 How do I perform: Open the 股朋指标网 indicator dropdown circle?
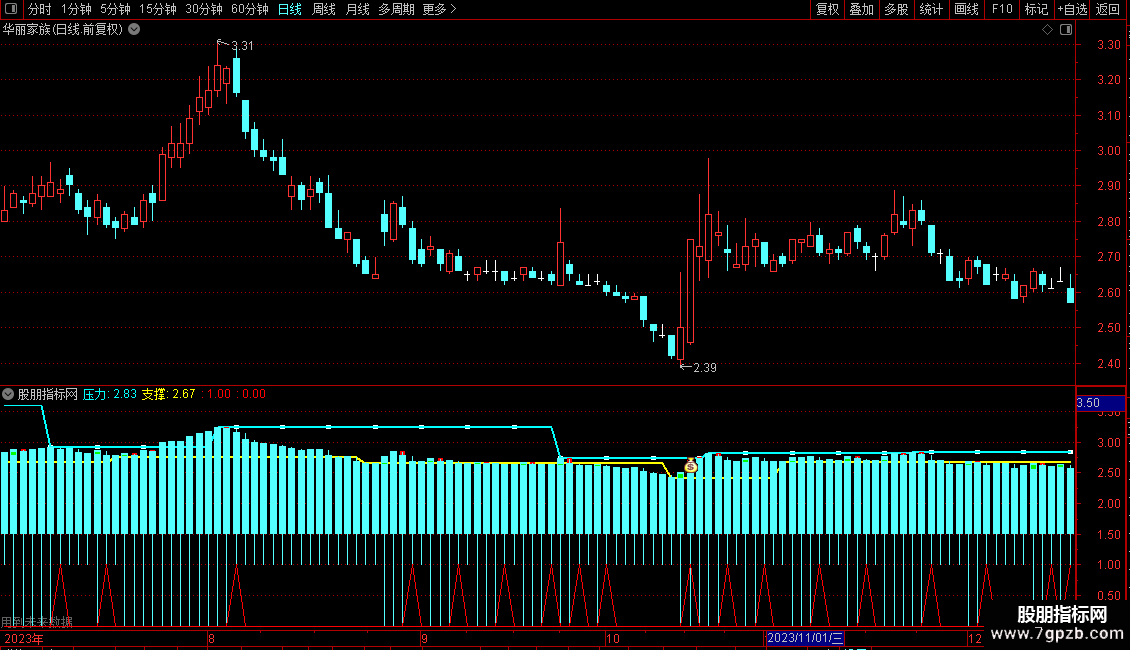pyautogui.click(x=8, y=394)
